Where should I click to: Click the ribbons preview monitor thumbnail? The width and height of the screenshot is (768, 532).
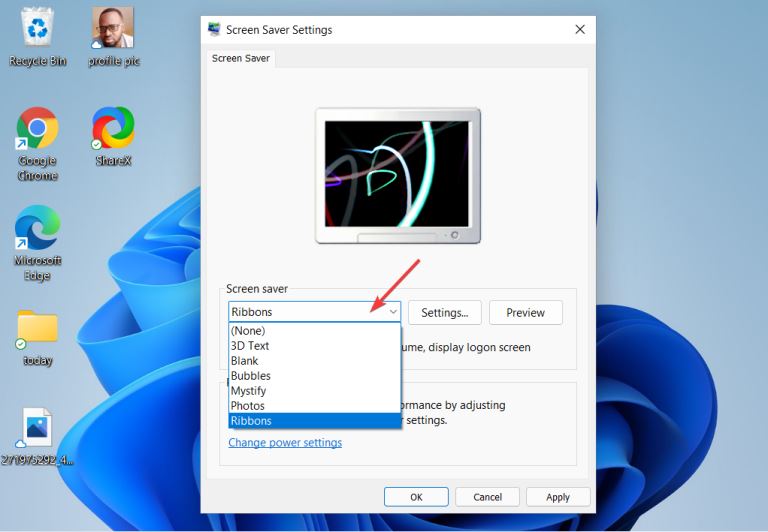398,175
